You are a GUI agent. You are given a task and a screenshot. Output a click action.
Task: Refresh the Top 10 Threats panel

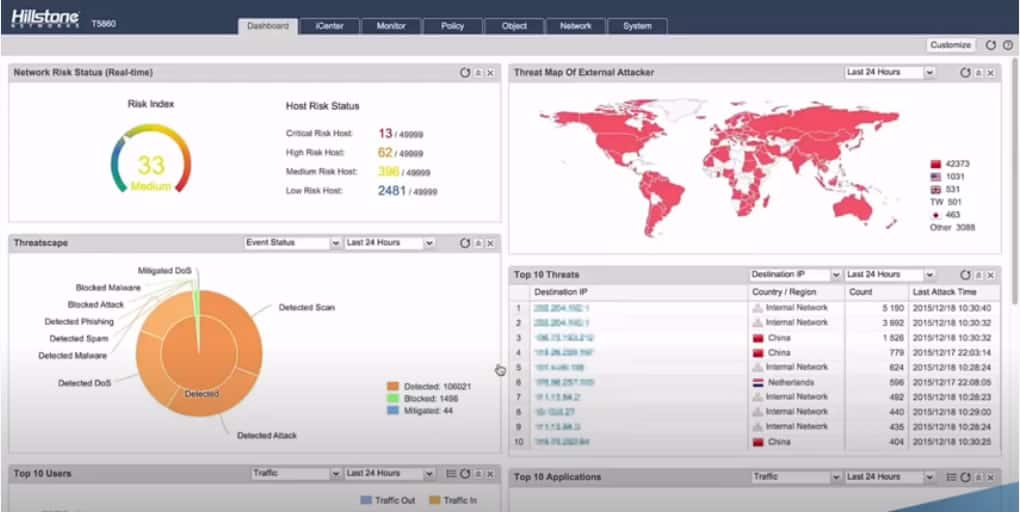[965, 275]
